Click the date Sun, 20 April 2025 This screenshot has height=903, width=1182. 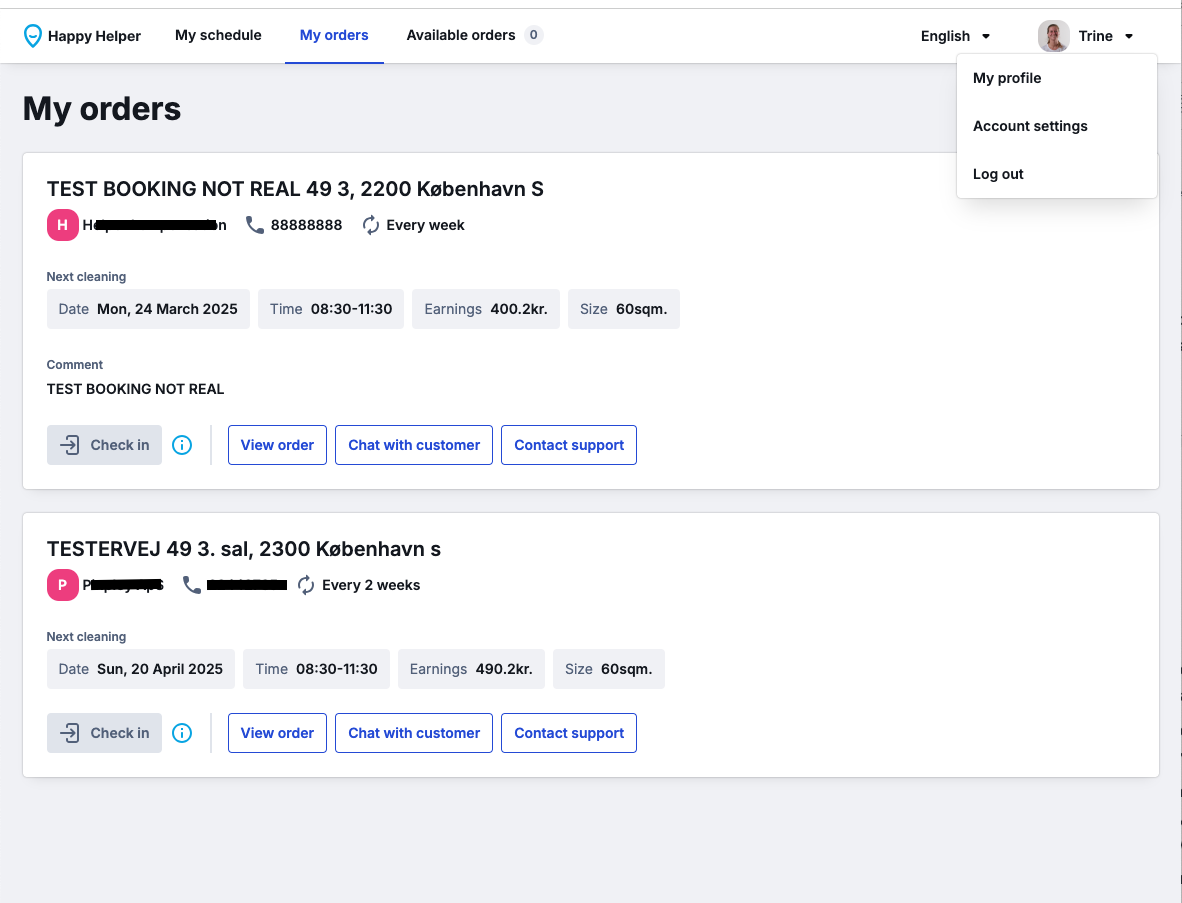pyautogui.click(x=160, y=669)
